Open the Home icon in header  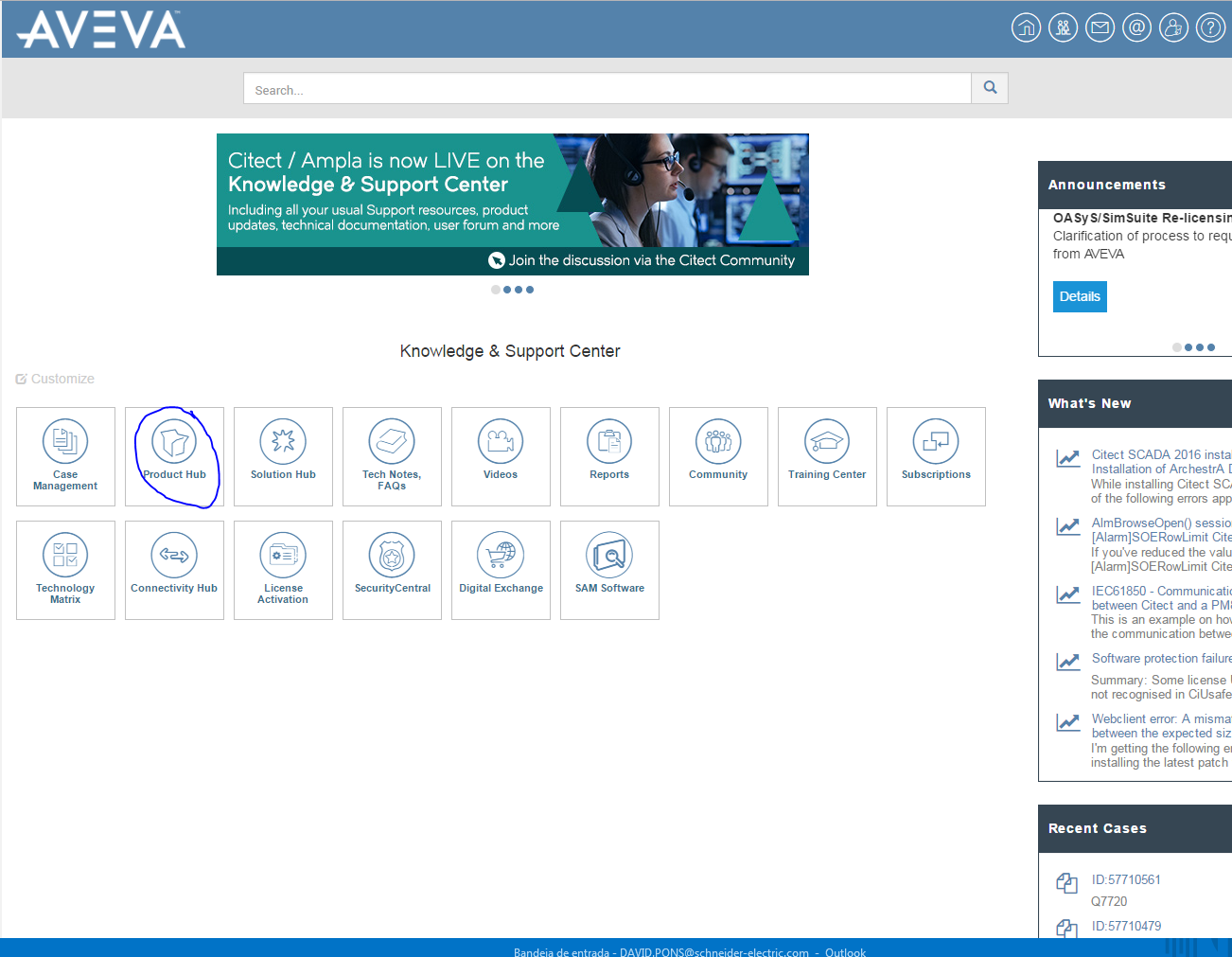pyautogui.click(x=1026, y=27)
